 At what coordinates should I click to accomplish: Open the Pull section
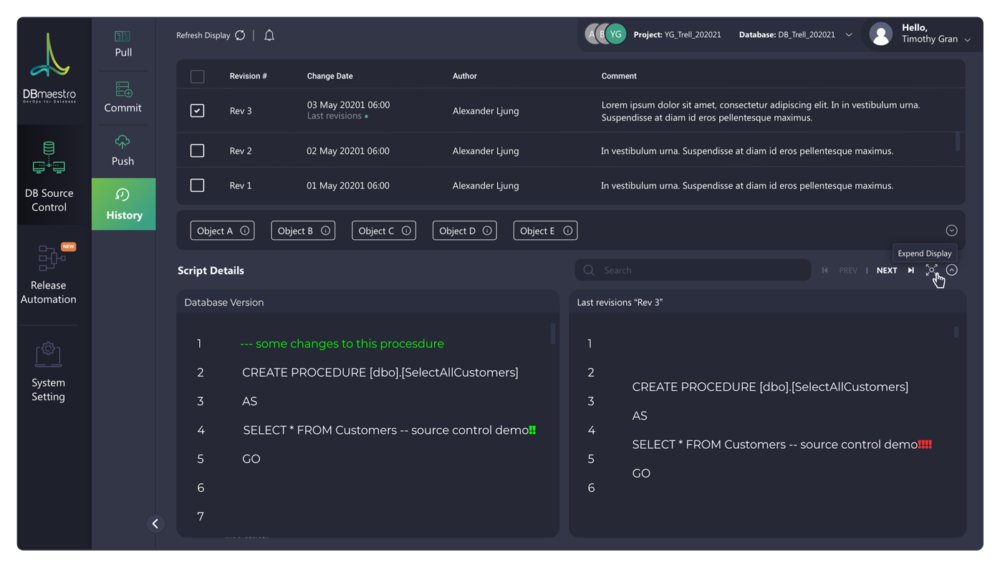[123, 43]
